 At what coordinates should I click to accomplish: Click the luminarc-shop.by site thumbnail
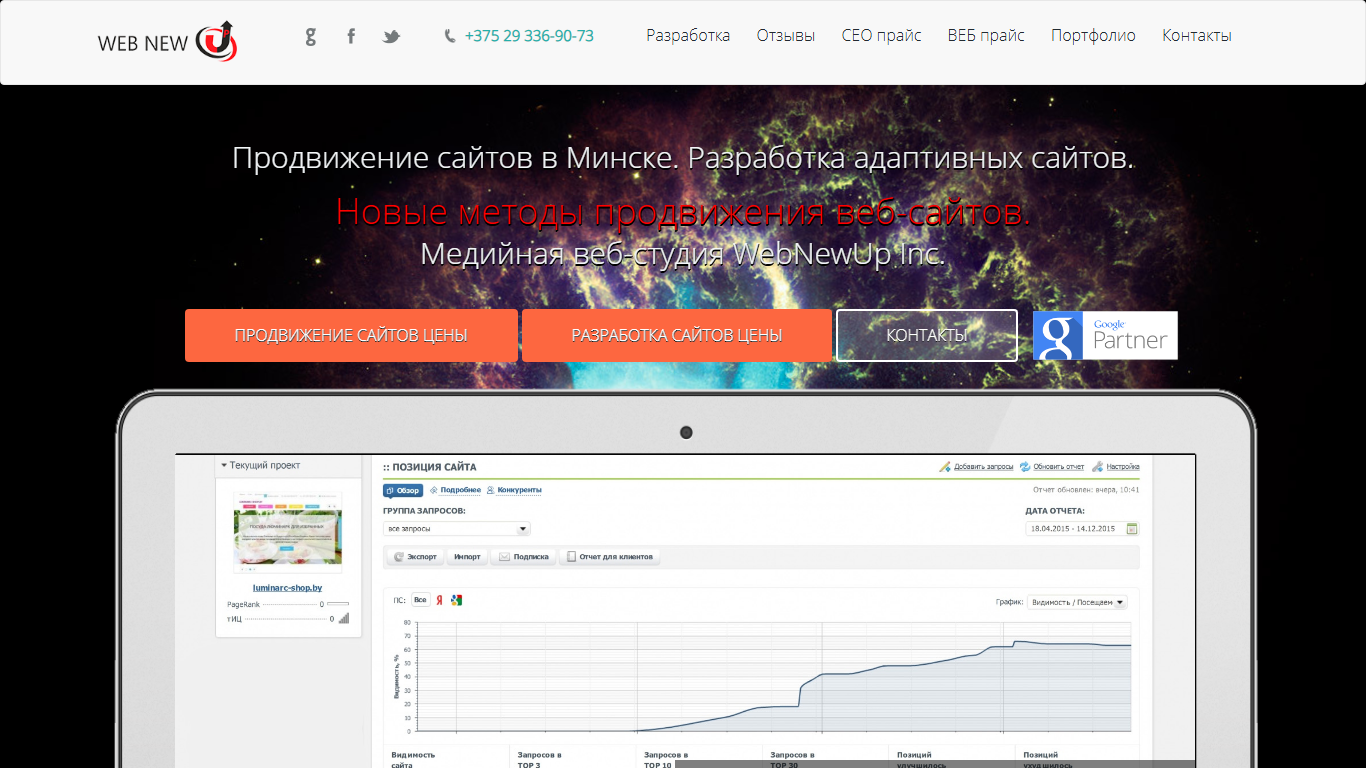coord(288,532)
